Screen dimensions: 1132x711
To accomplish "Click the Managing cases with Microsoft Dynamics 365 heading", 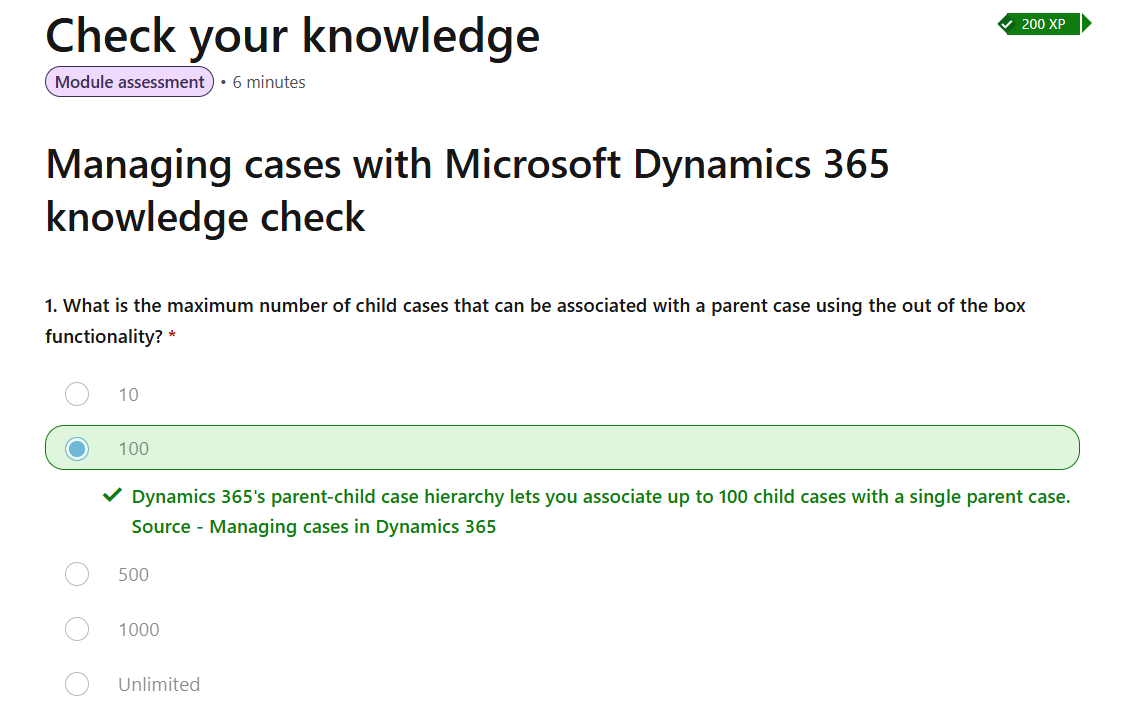I will 467,191.
